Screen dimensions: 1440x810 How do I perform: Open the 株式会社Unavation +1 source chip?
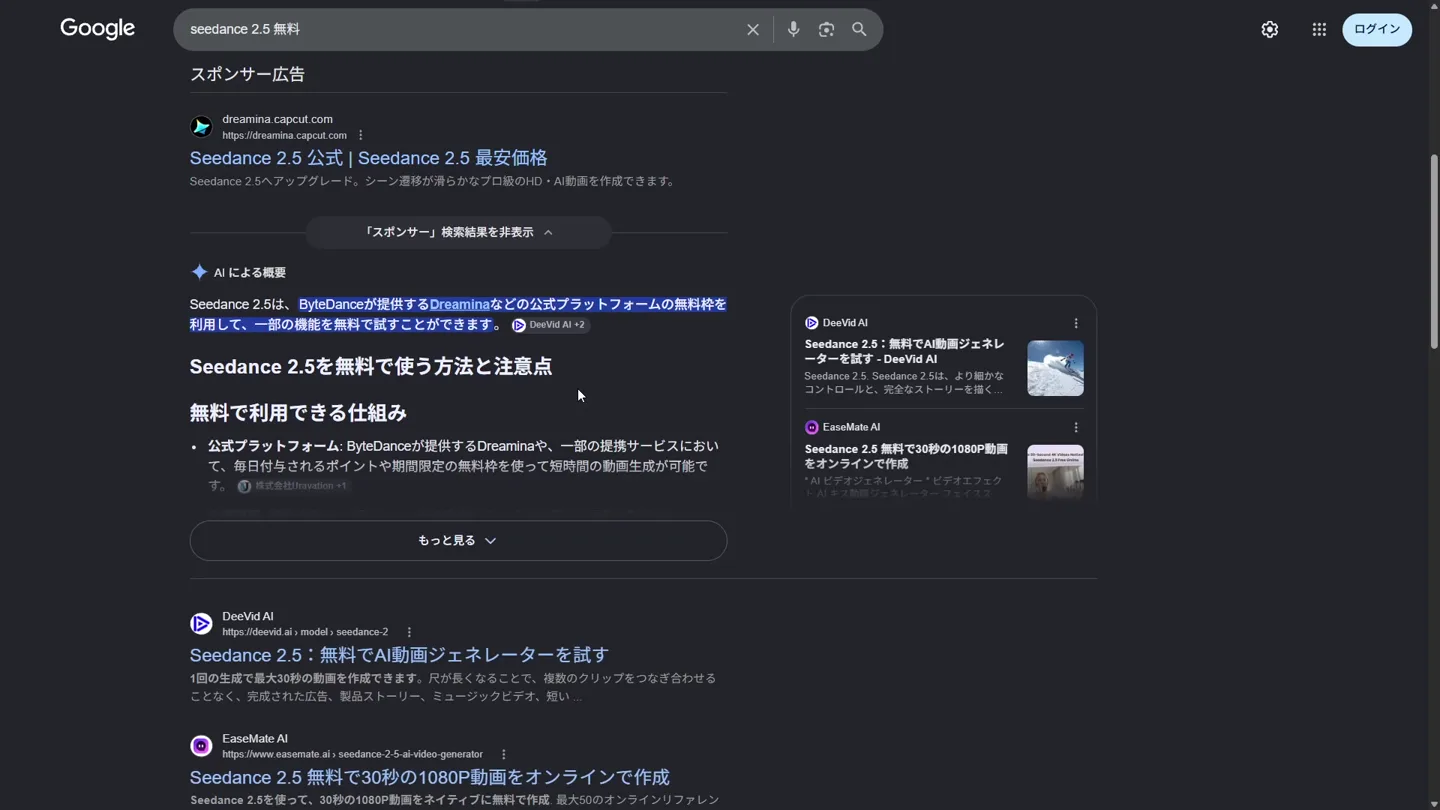293,486
